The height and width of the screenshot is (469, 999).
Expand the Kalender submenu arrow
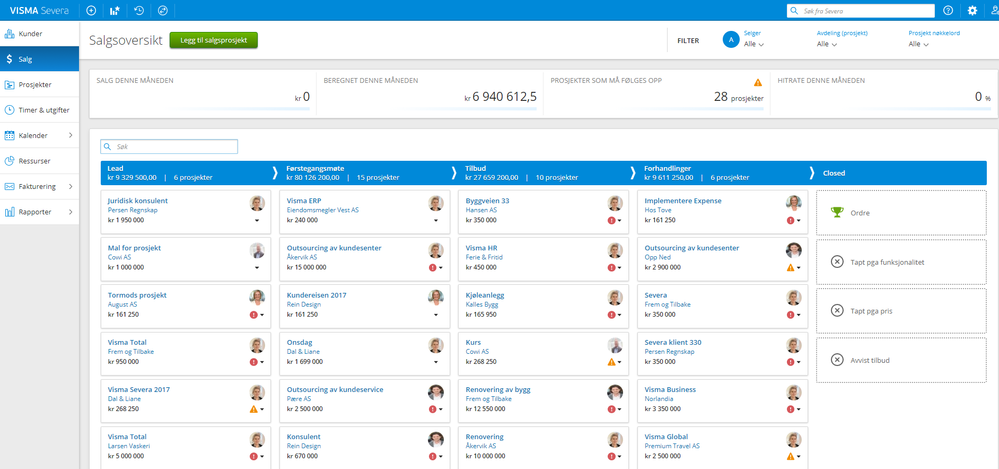point(70,135)
